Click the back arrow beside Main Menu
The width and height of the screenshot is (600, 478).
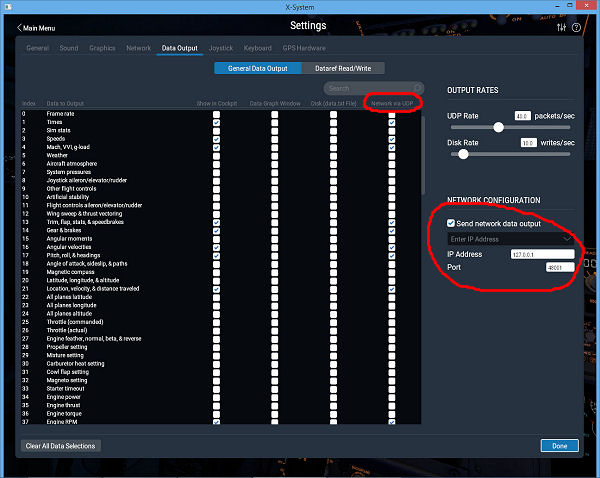point(19,26)
